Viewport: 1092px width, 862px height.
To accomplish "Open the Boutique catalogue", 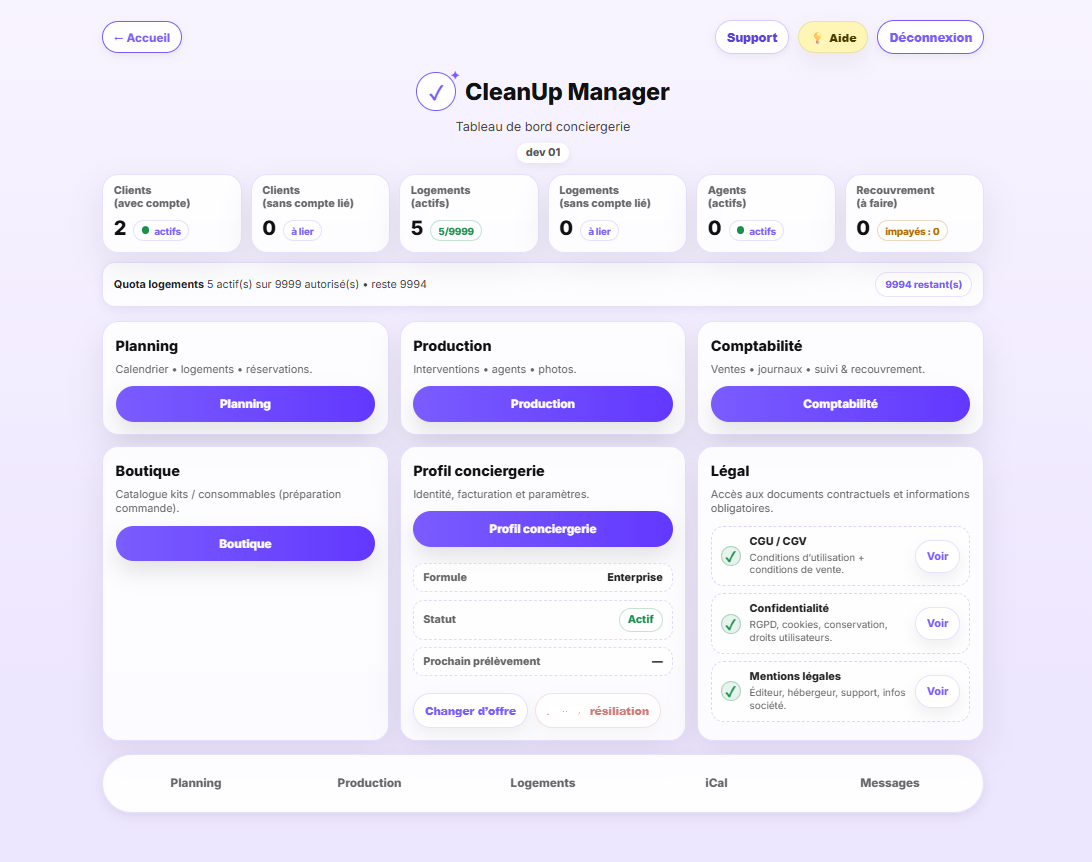I will tap(245, 543).
